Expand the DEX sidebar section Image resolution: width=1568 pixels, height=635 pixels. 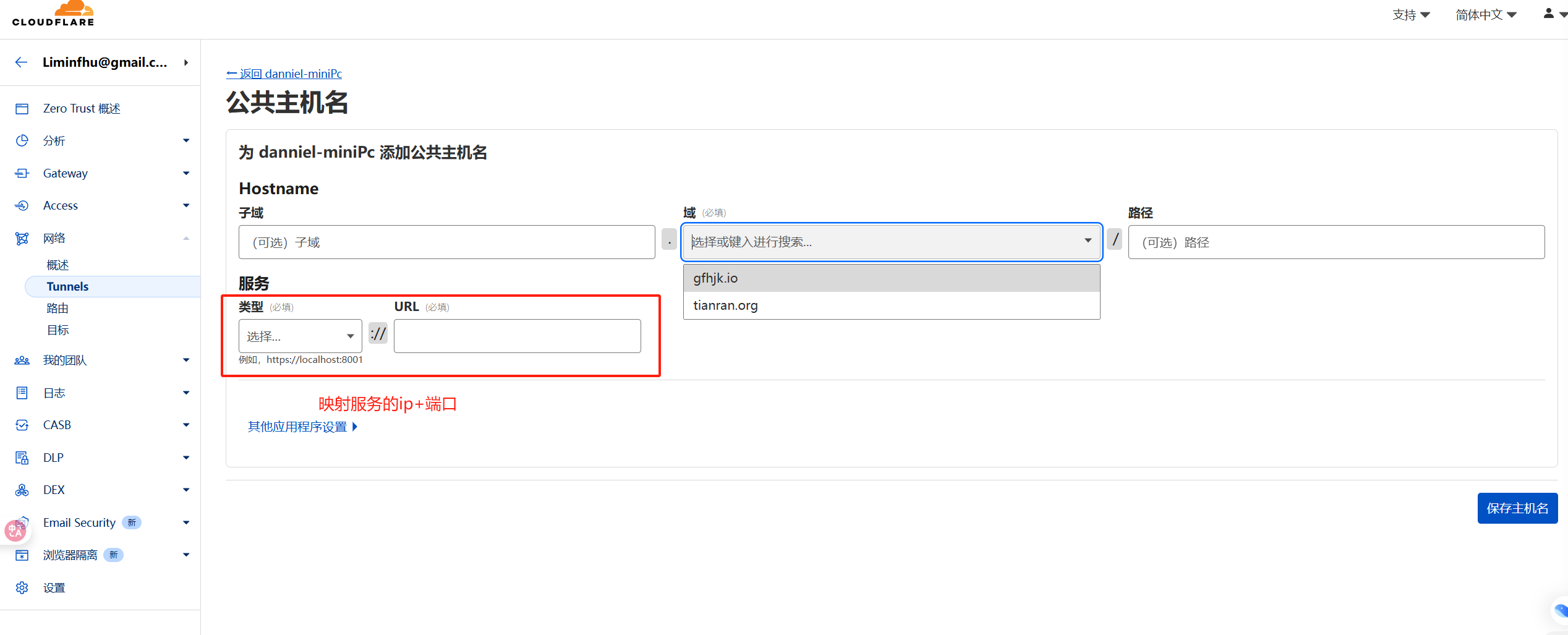coord(186,490)
